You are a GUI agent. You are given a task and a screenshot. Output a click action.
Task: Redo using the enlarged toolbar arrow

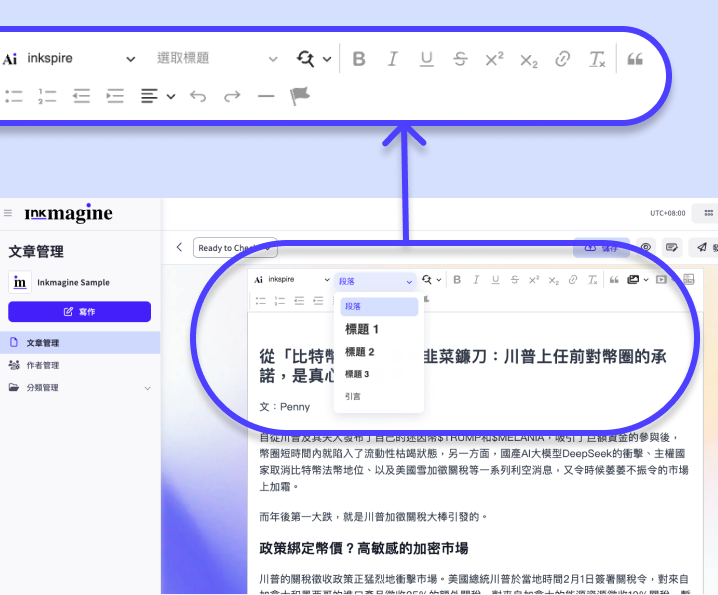point(232,96)
